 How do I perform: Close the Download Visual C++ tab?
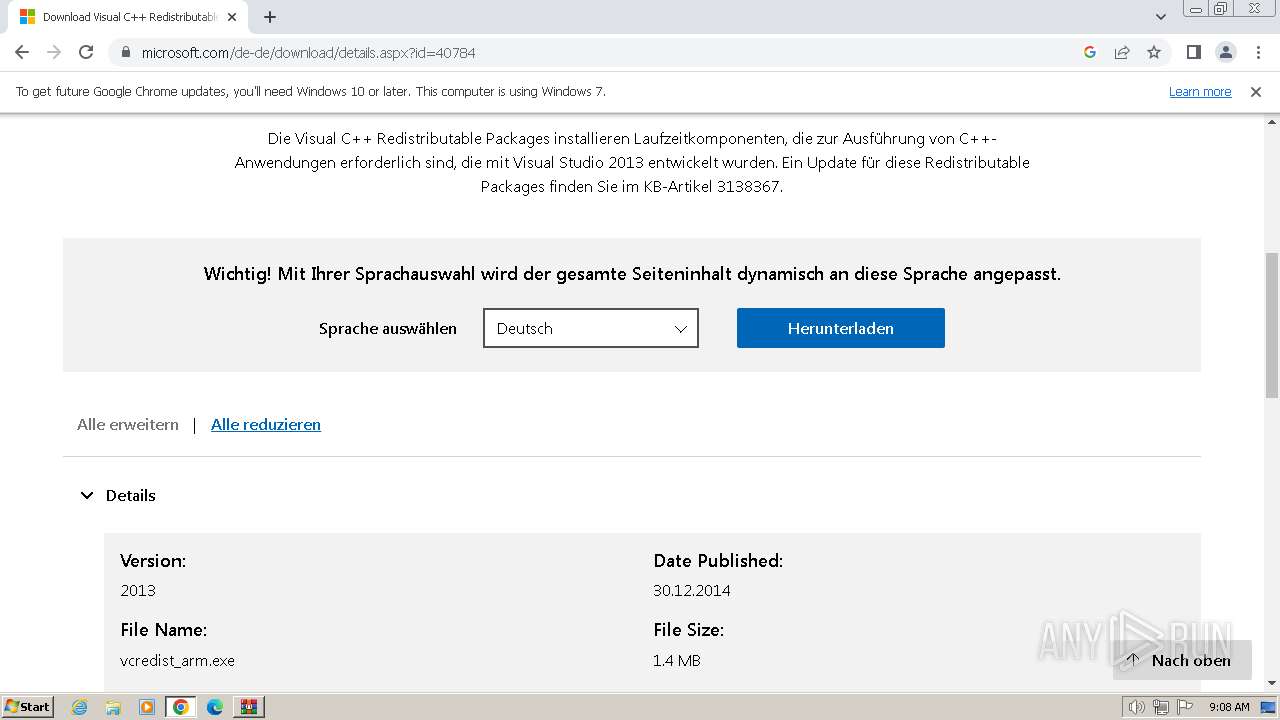[232, 17]
